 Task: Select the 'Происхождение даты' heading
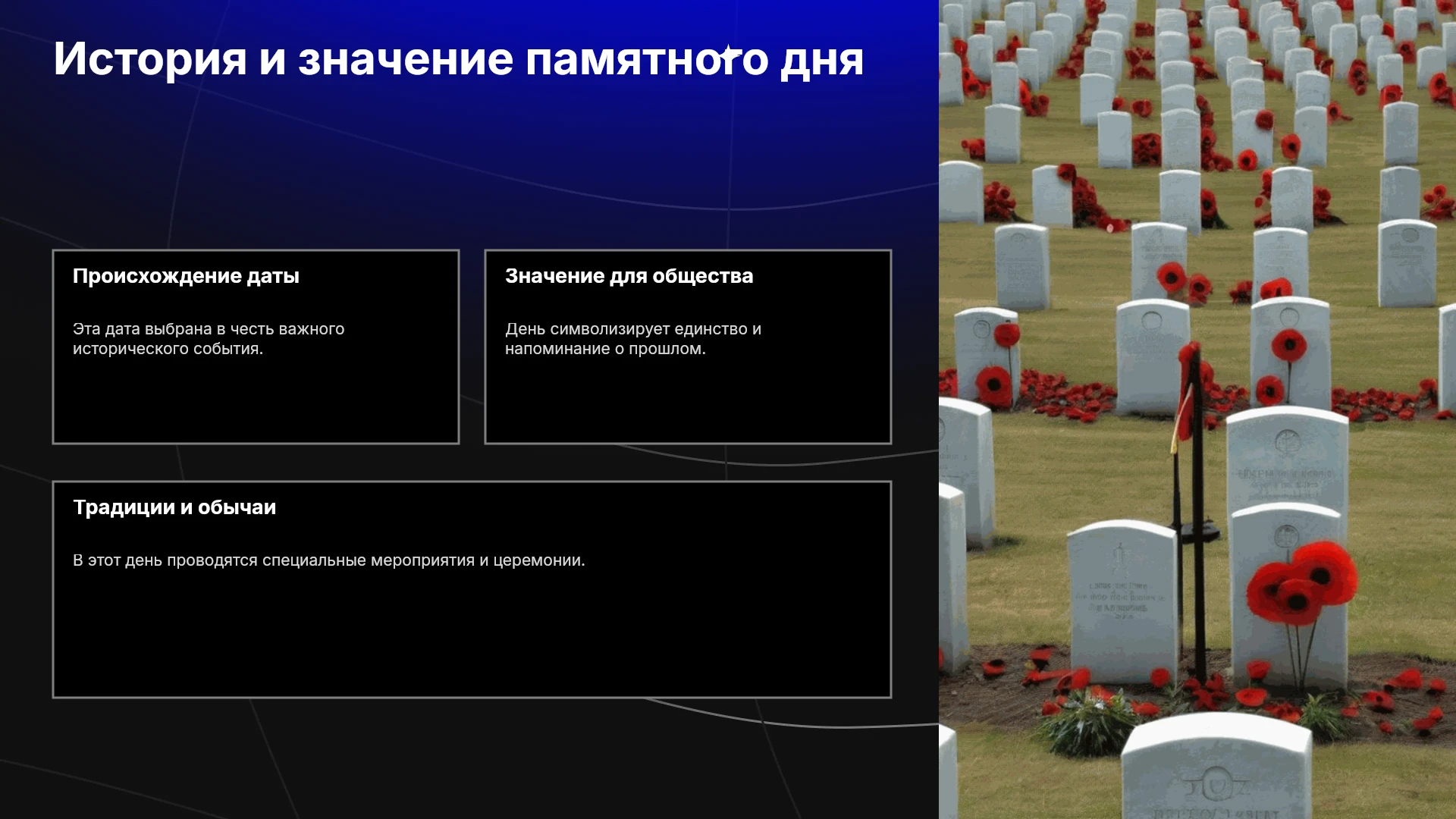186,276
